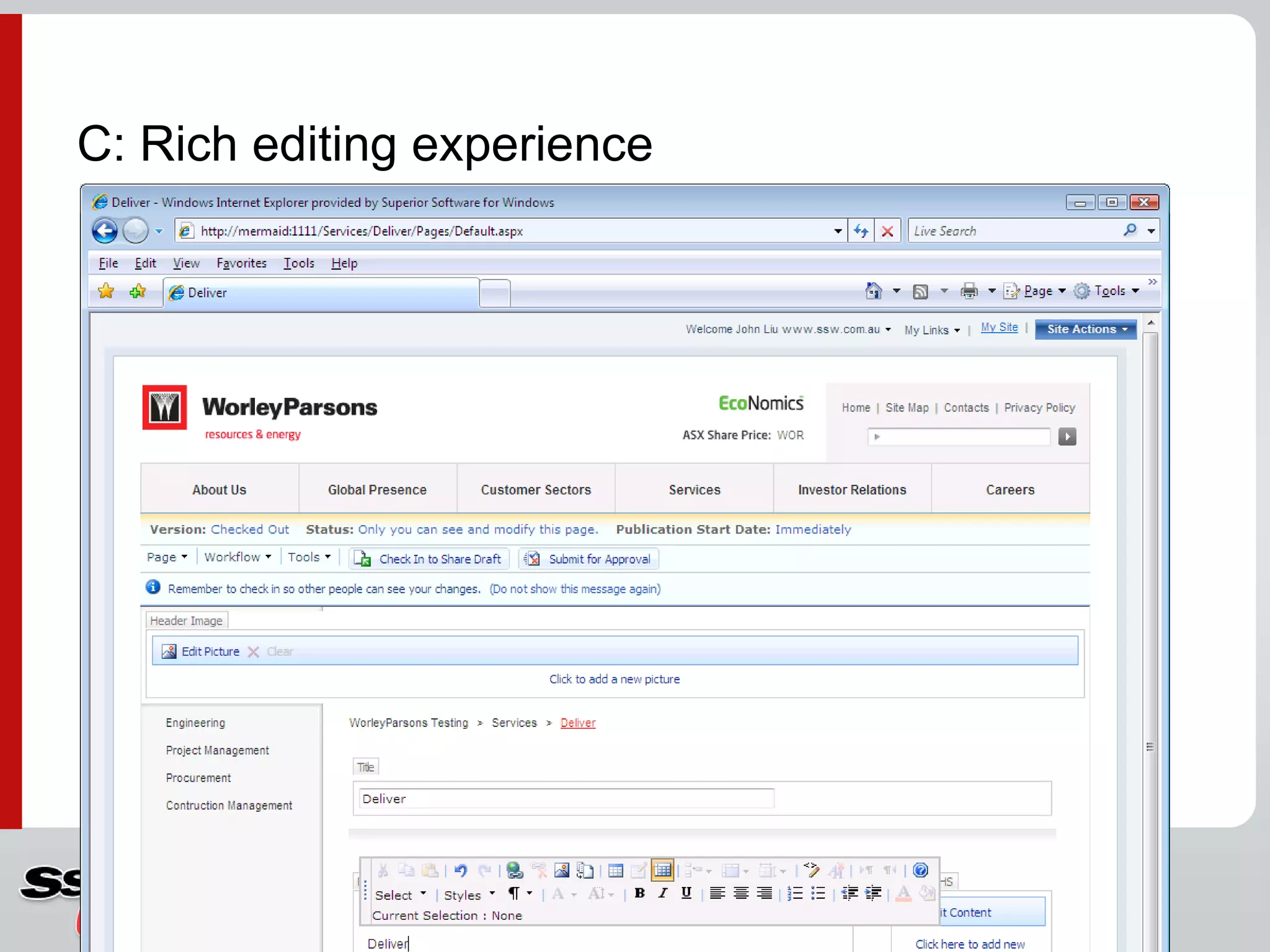Click the Favorites Center star icon

pos(106,291)
